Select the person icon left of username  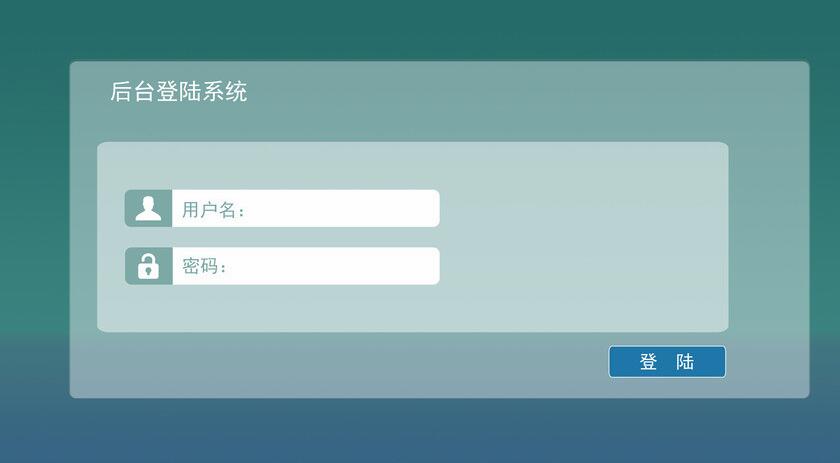point(148,208)
